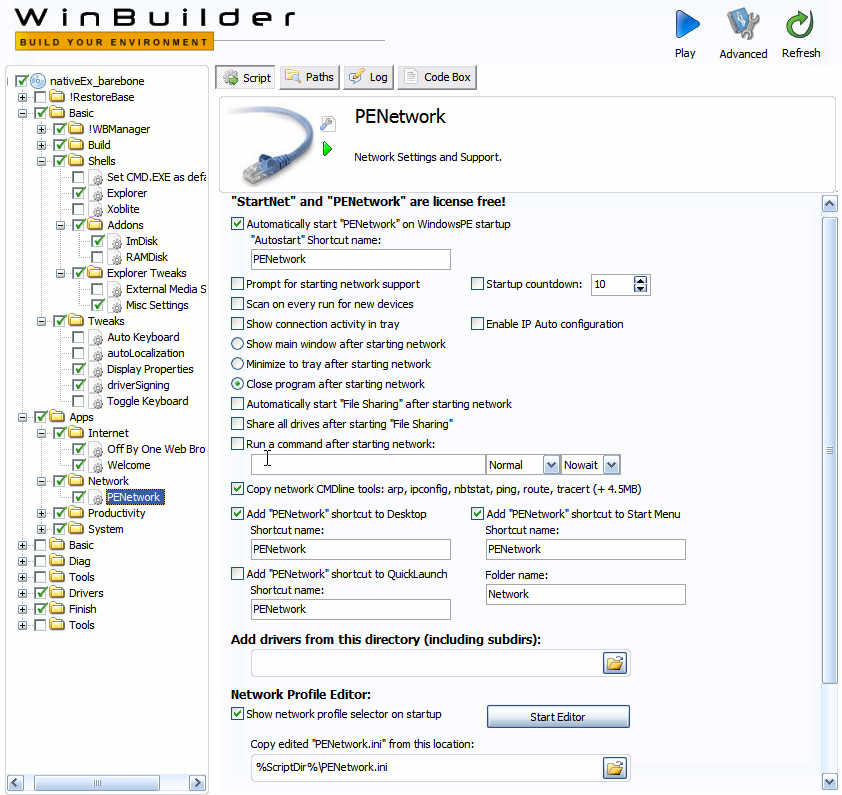This screenshot has width=842, height=795.
Task: Click the Toggle Keyboard gear icon
Action: (x=97, y=402)
